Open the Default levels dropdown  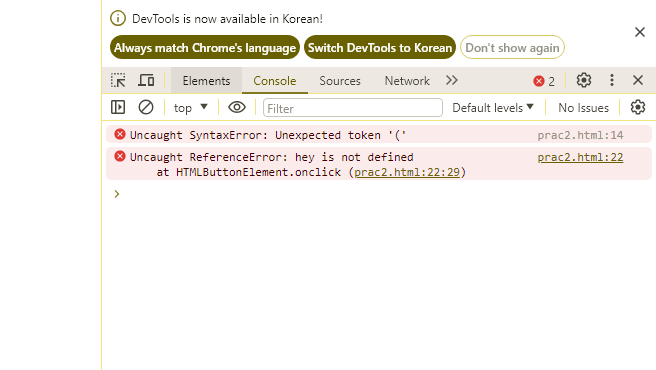click(493, 108)
